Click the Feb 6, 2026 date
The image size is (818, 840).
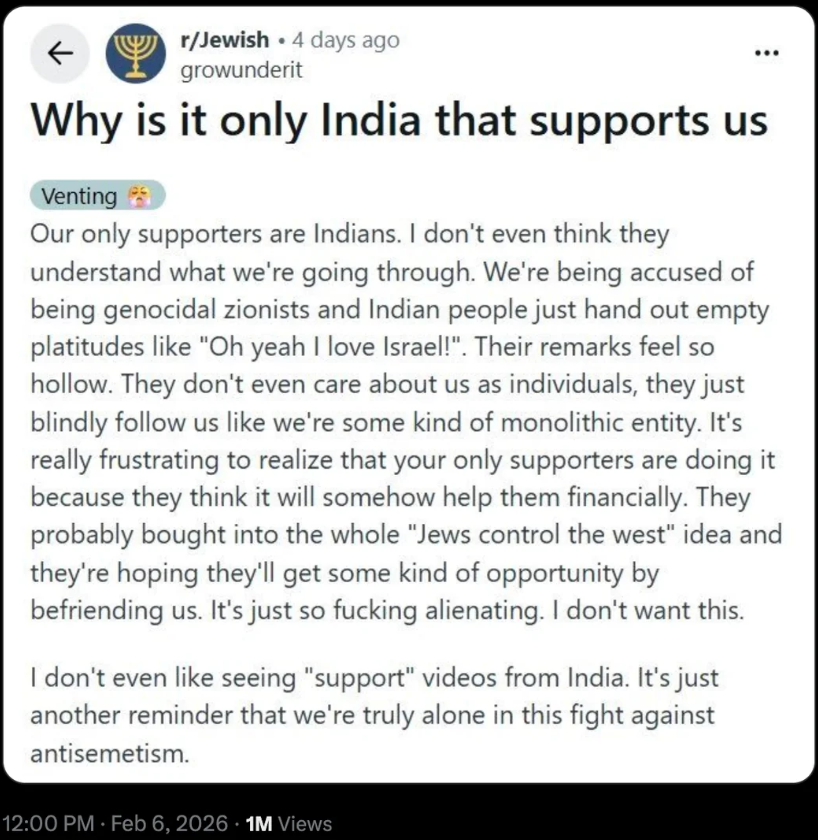pyautogui.click(x=169, y=823)
